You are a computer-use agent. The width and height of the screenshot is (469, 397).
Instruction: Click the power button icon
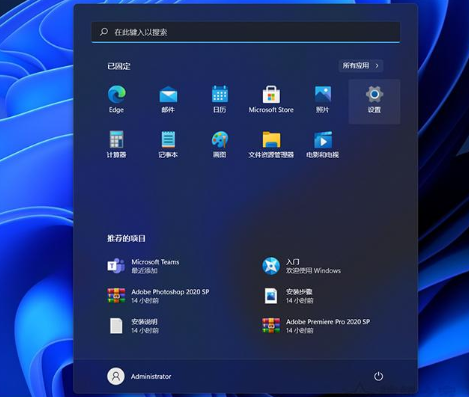point(378,376)
